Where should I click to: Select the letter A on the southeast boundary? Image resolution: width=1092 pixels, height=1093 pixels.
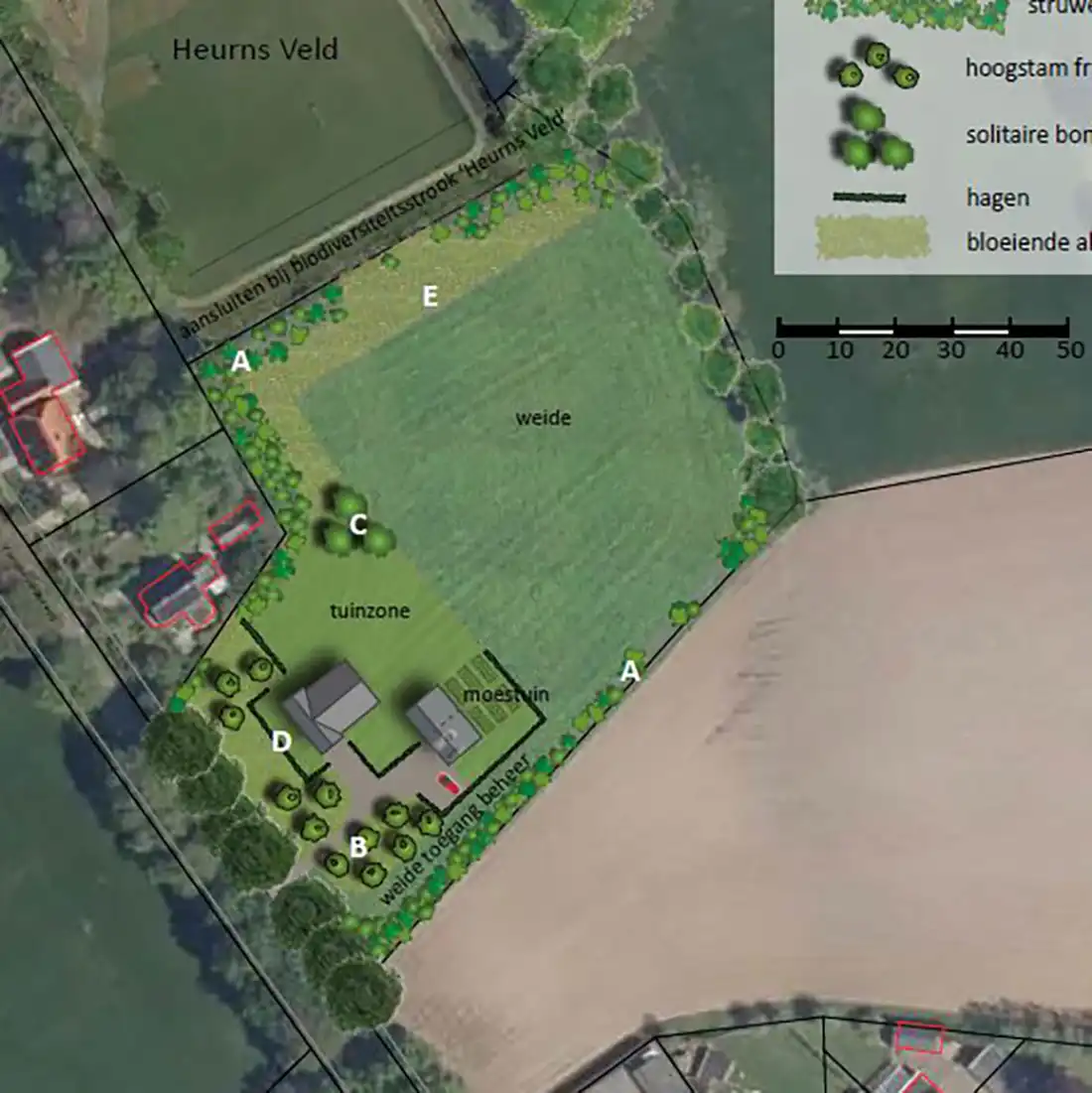point(630,671)
